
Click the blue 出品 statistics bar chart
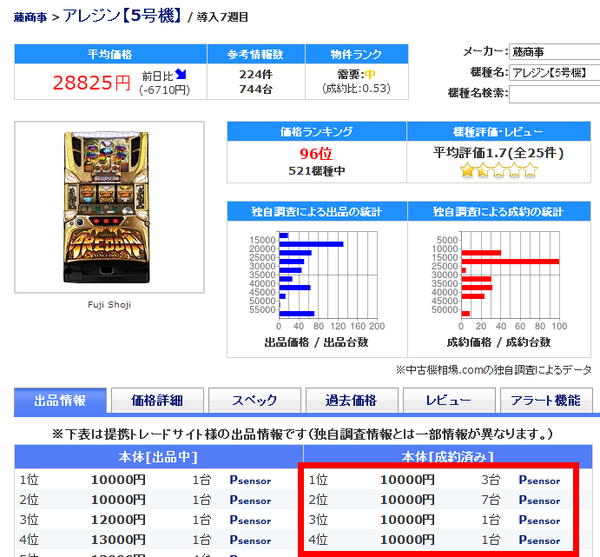[x=317, y=280]
